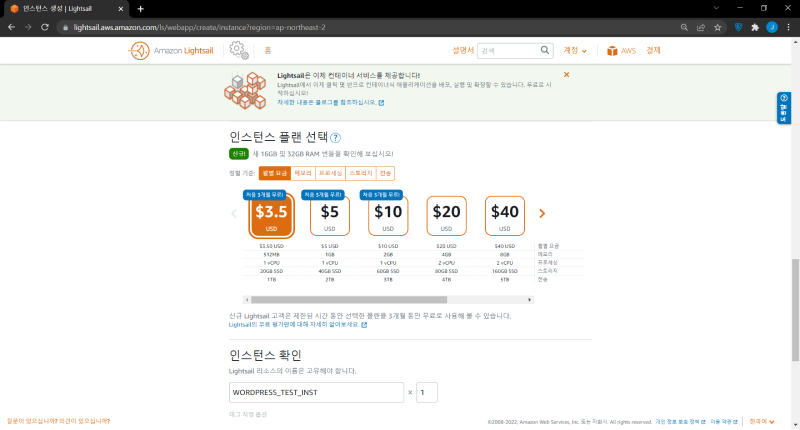800x430 pixels.
Task: Click the plan scrollbar right arrow
Action: (530, 300)
